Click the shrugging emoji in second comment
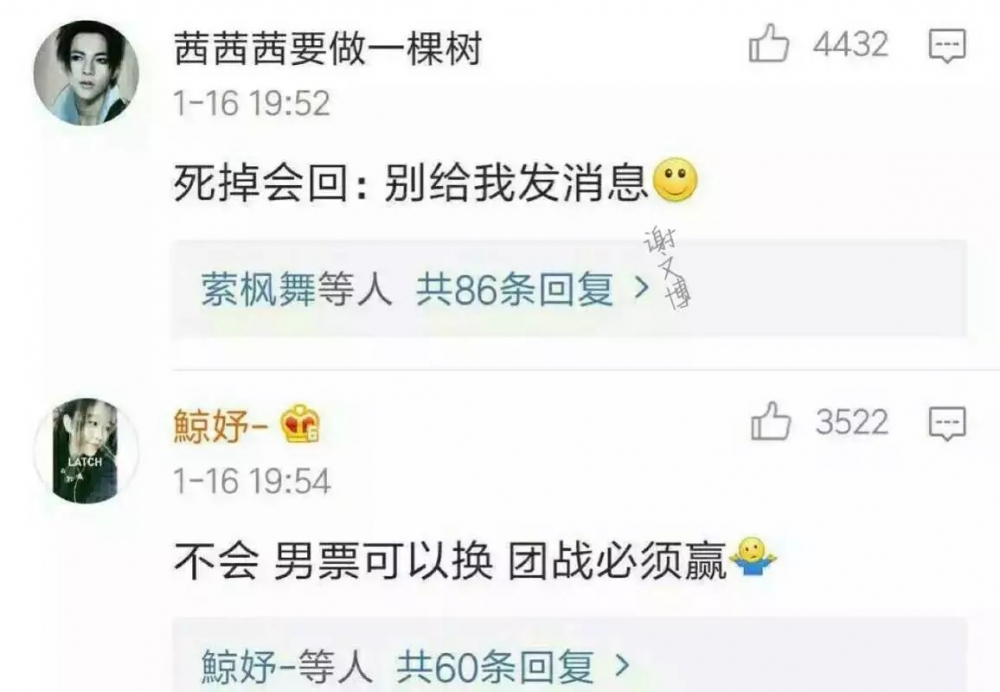 click(x=753, y=557)
